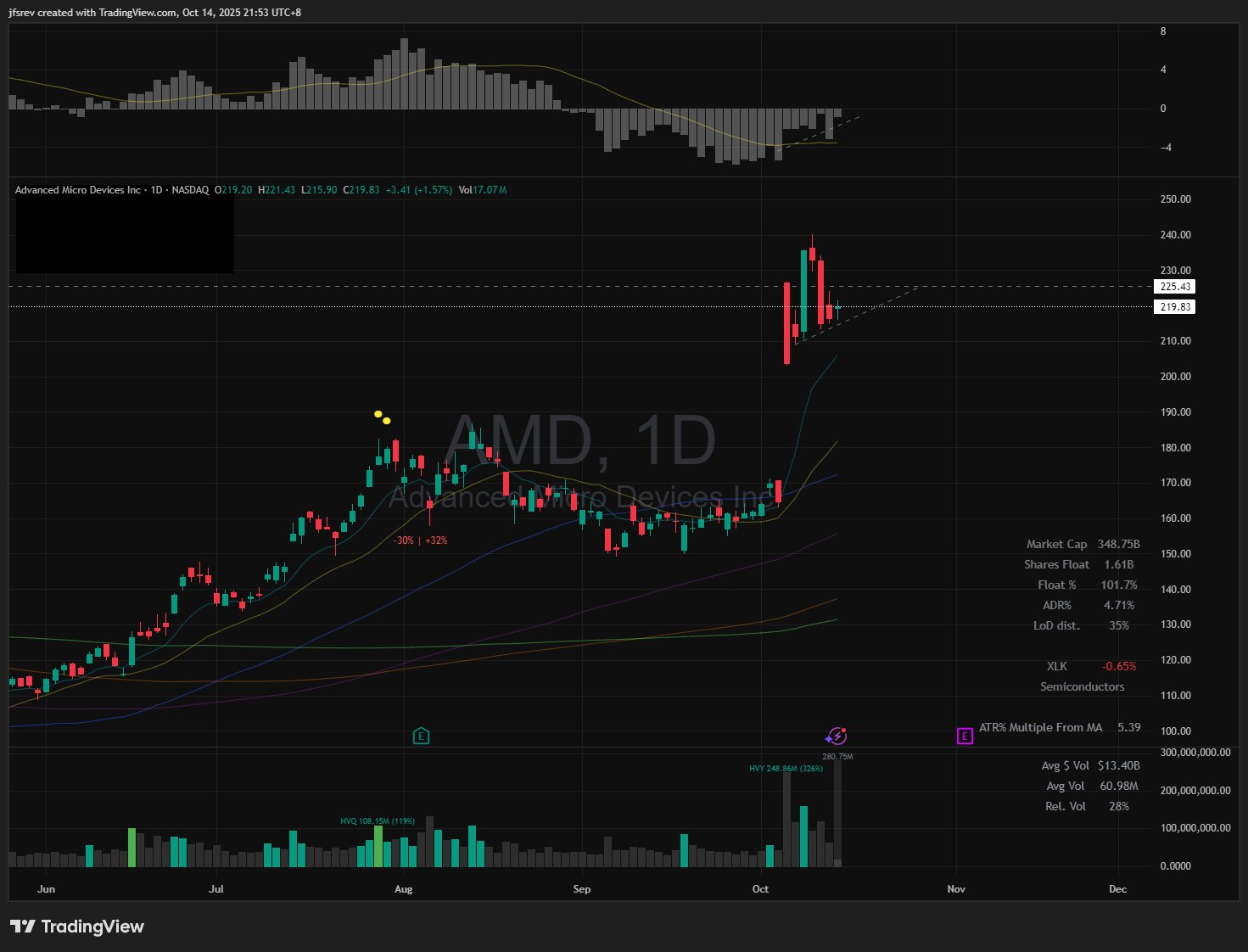Click the 100.00 price axis label
Image resolution: width=1248 pixels, height=952 pixels.
click(x=1175, y=731)
